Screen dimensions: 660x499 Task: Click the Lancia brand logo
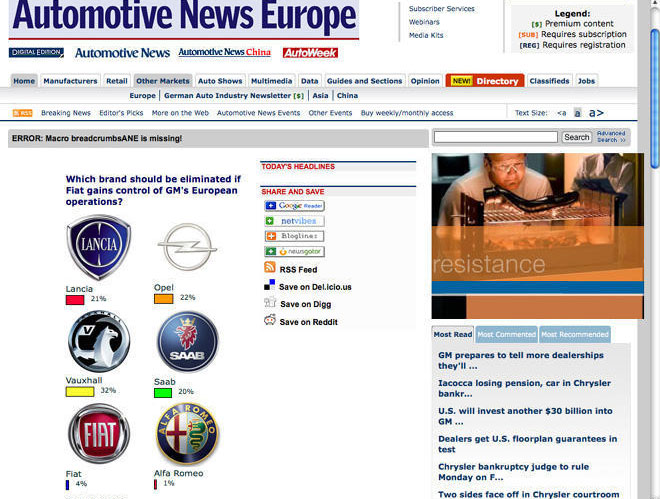coord(99,247)
